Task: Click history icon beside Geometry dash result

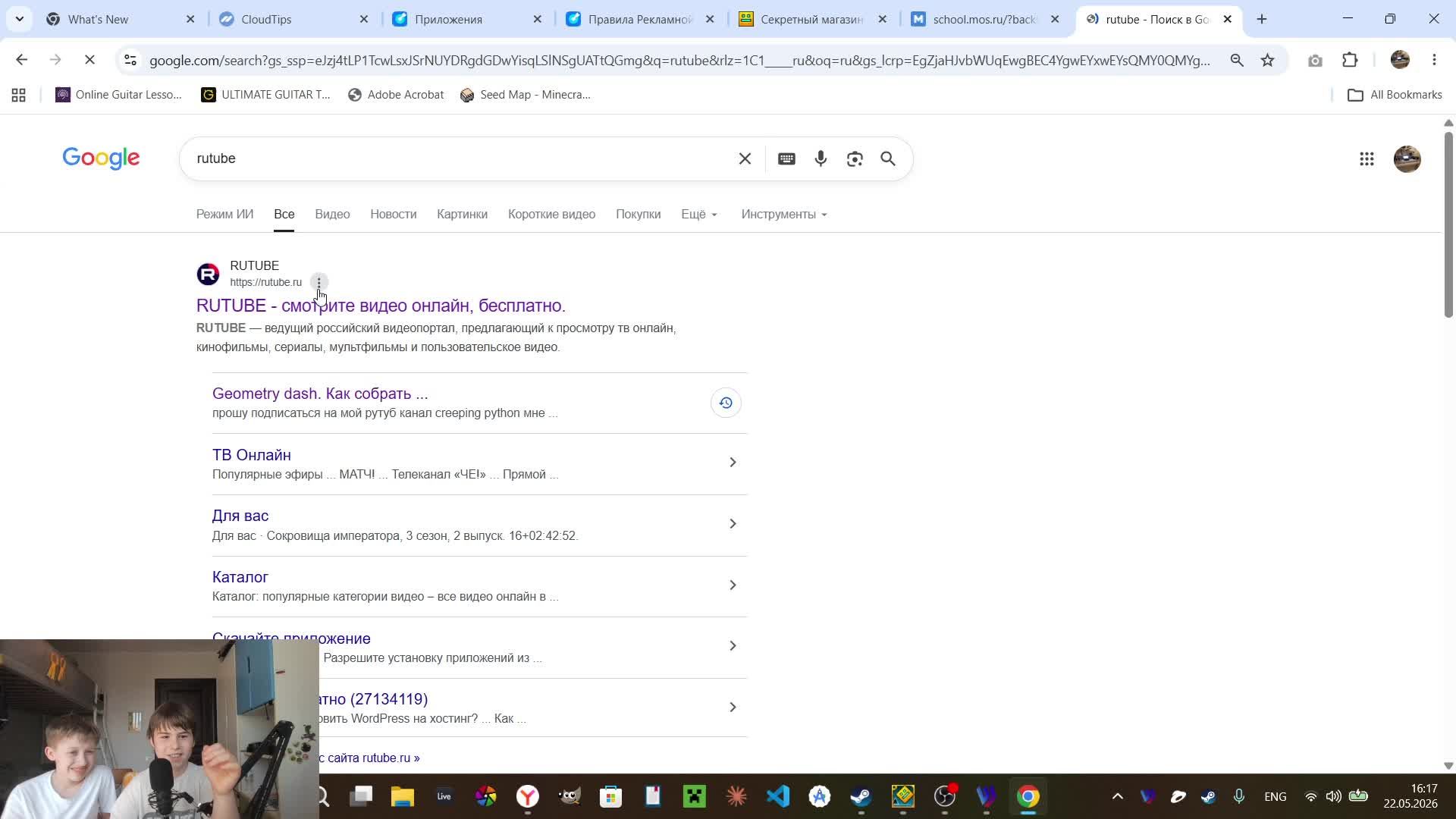Action: click(x=726, y=403)
